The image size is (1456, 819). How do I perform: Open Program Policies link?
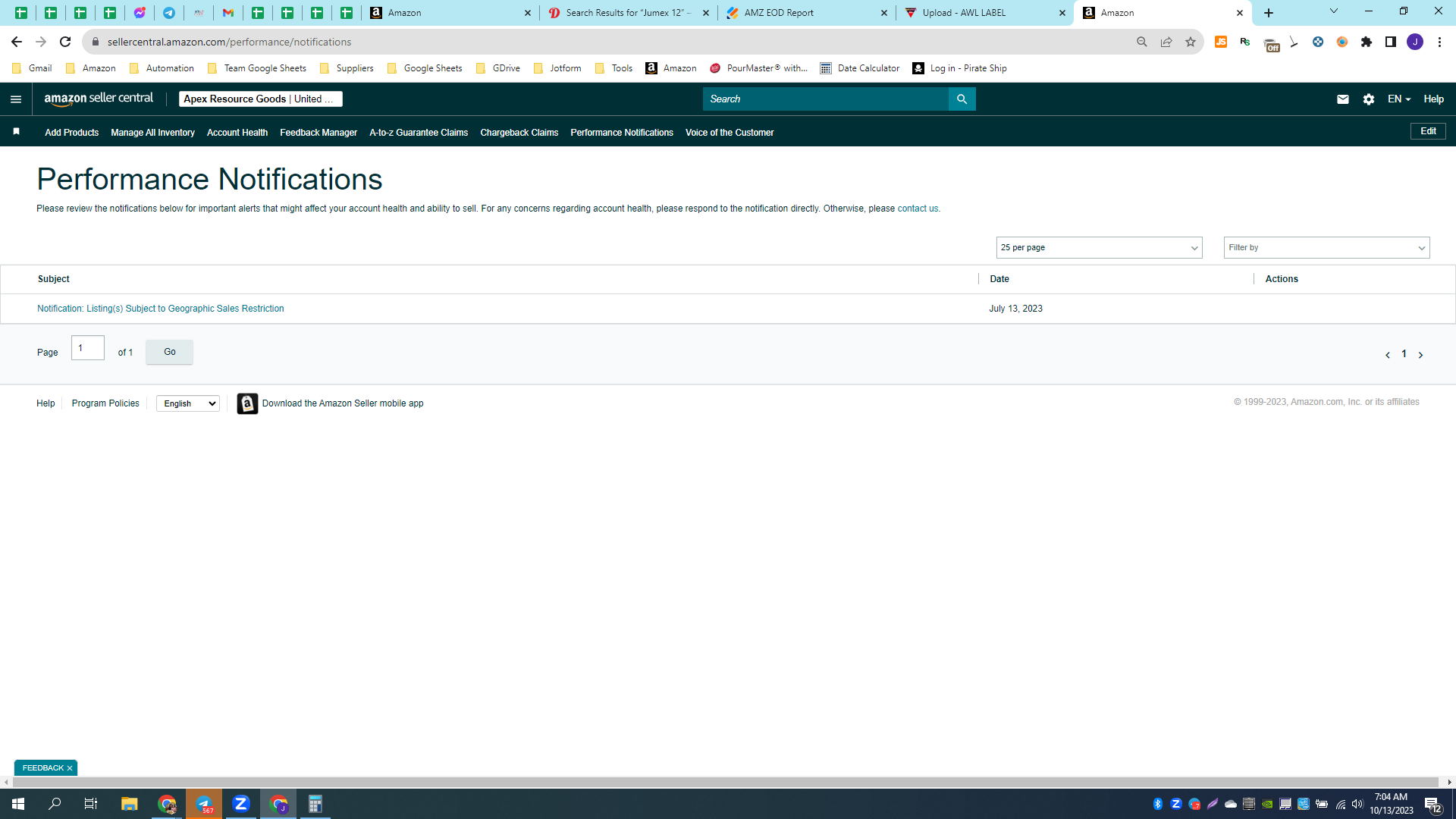tap(105, 403)
